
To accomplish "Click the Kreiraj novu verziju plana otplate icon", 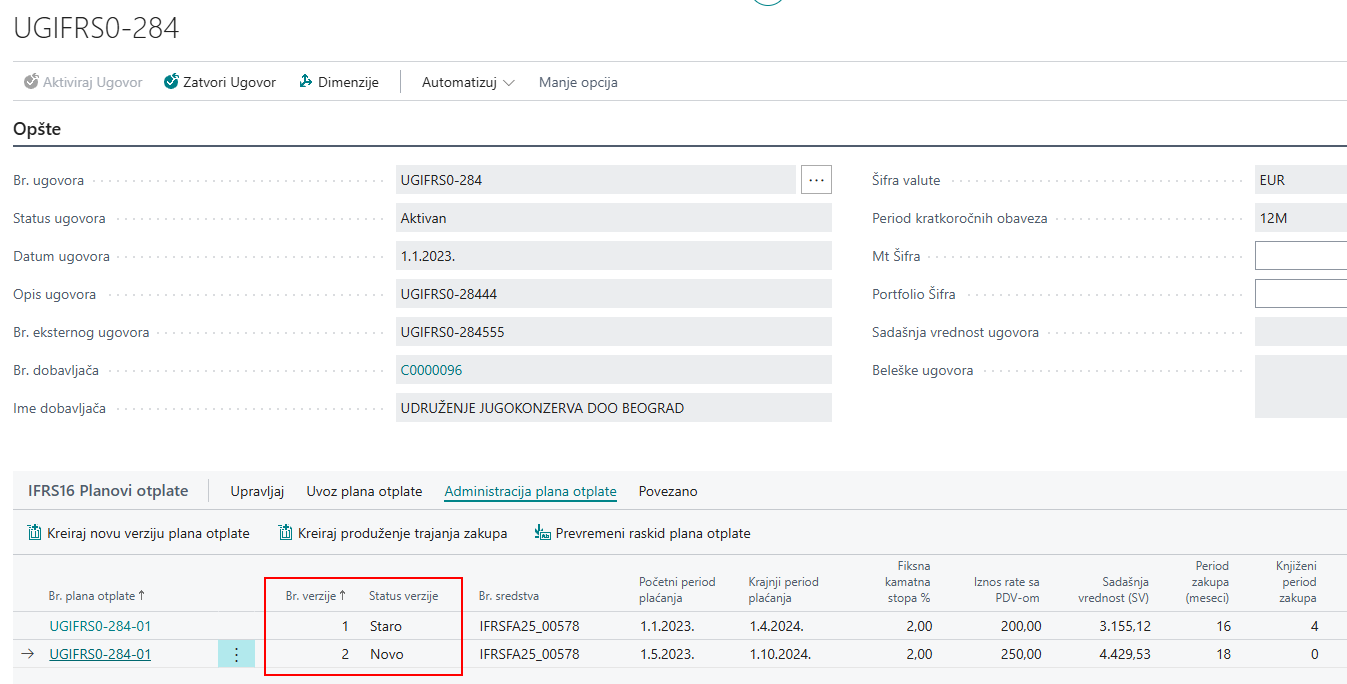I will click(x=35, y=533).
